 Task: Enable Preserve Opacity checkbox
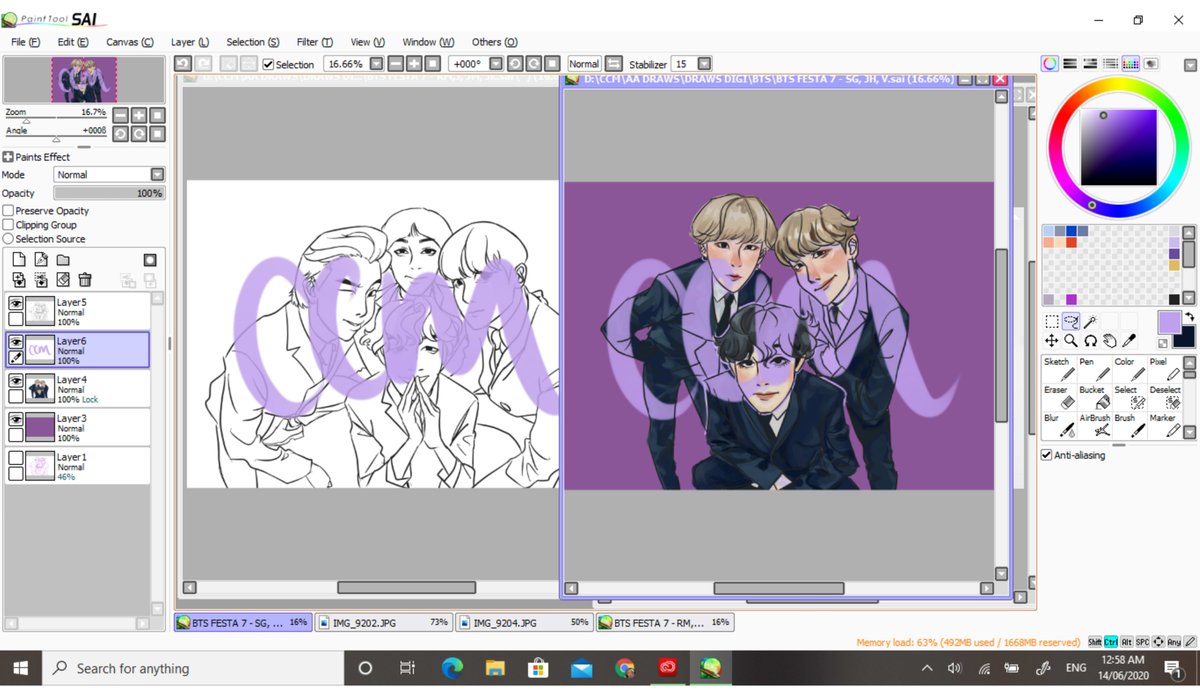point(8,211)
